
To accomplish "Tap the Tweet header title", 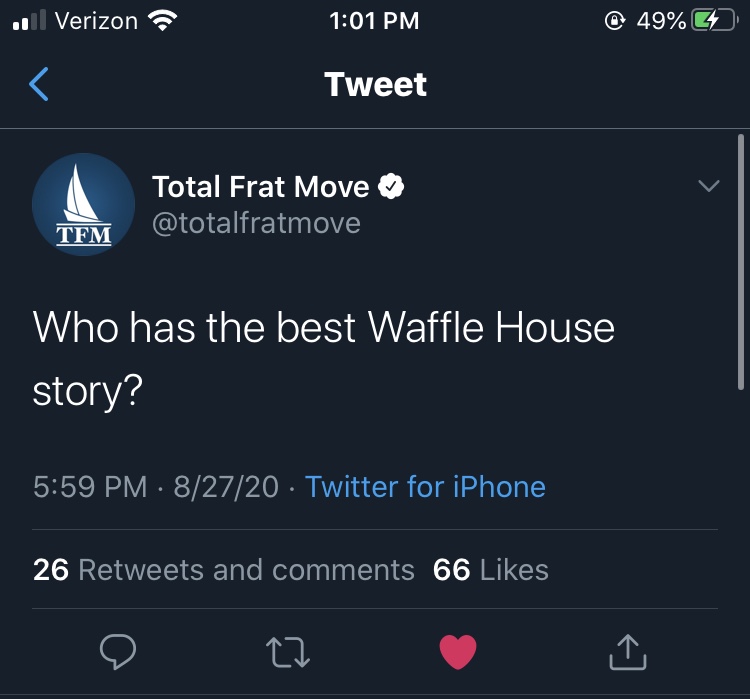I will point(375,84).
